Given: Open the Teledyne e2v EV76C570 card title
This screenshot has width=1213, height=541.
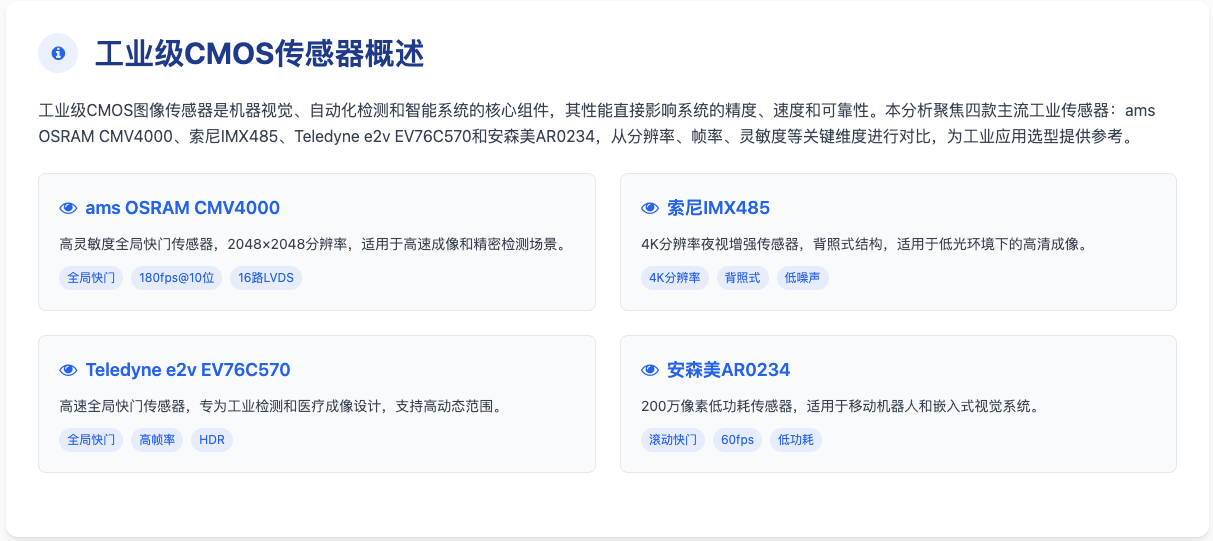Looking at the screenshot, I should click(188, 370).
